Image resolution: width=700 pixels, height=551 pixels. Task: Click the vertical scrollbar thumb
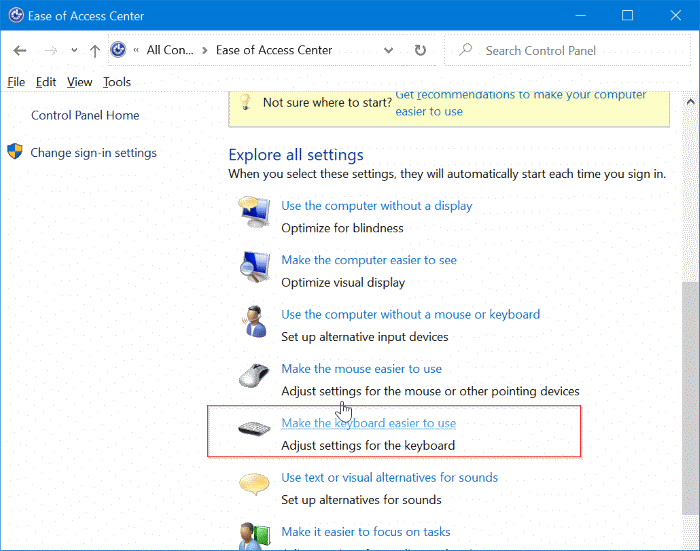point(691,398)
